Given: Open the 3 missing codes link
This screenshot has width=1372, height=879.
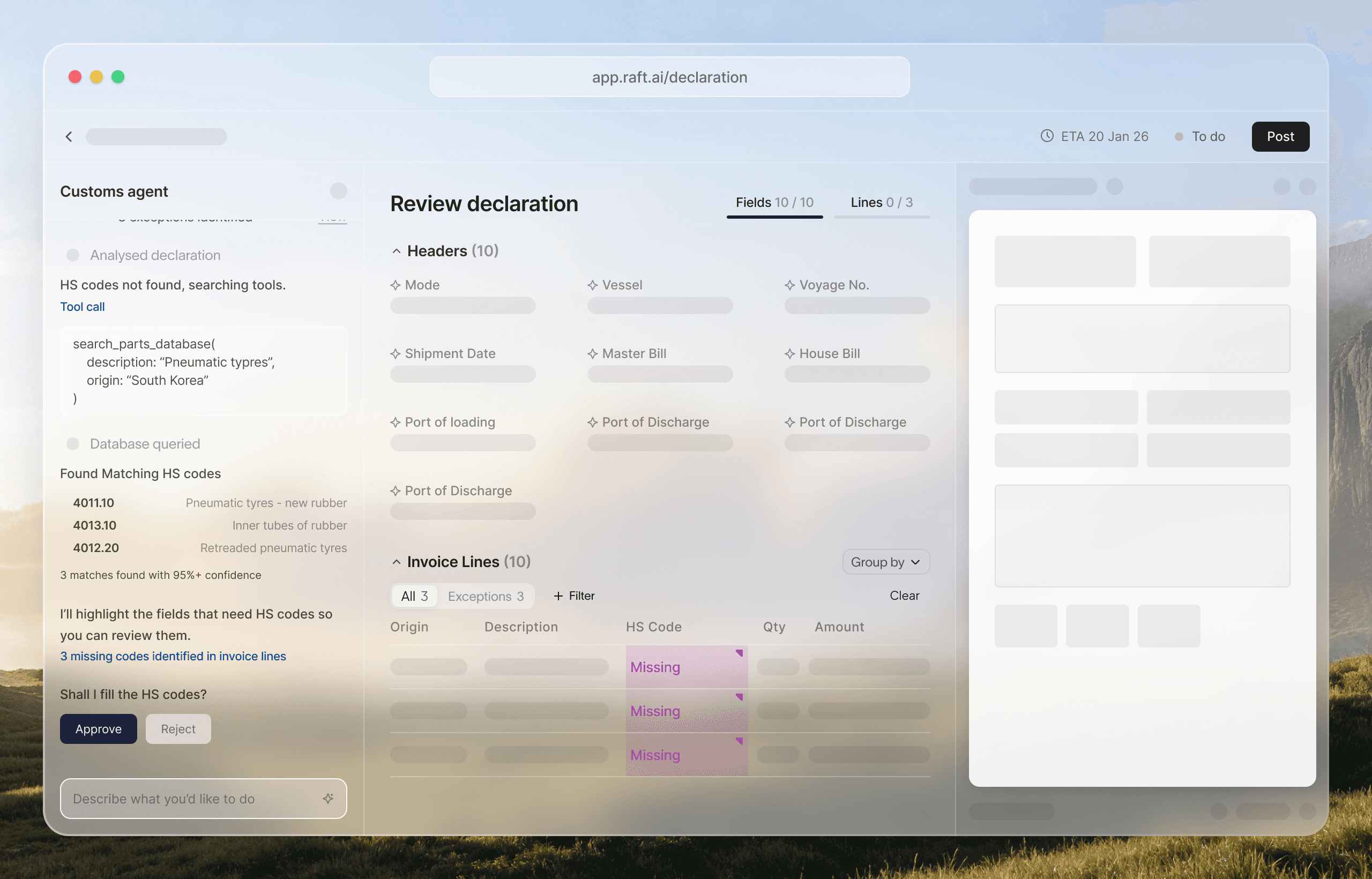Looking at the screenshot, I should 173,656.
